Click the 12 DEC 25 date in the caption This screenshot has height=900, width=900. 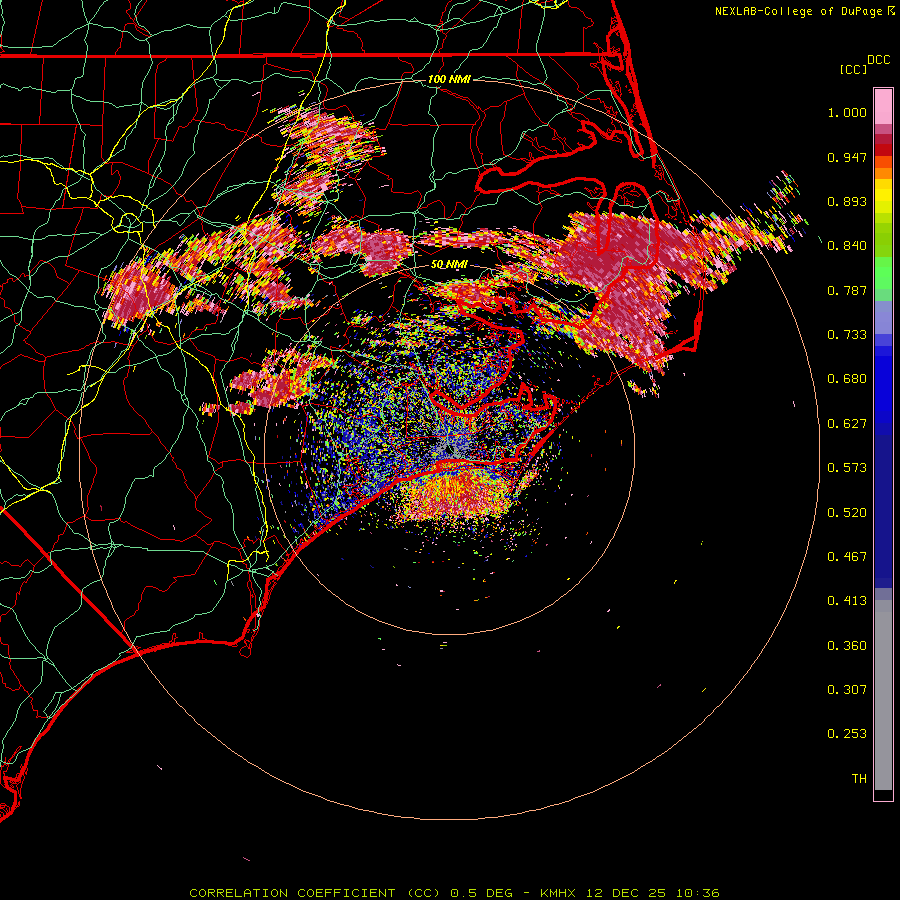pyautogui.click(x=626, y=893)
